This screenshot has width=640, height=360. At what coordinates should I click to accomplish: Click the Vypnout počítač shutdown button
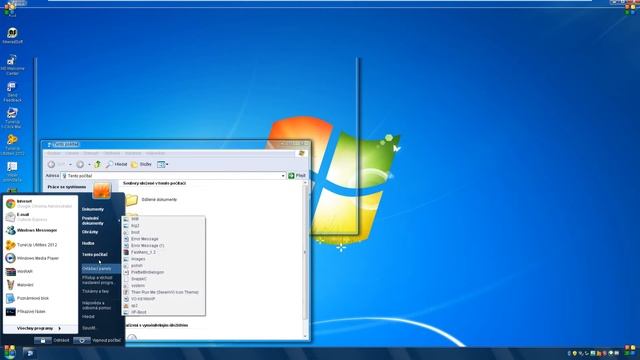[x=97, y=340]
